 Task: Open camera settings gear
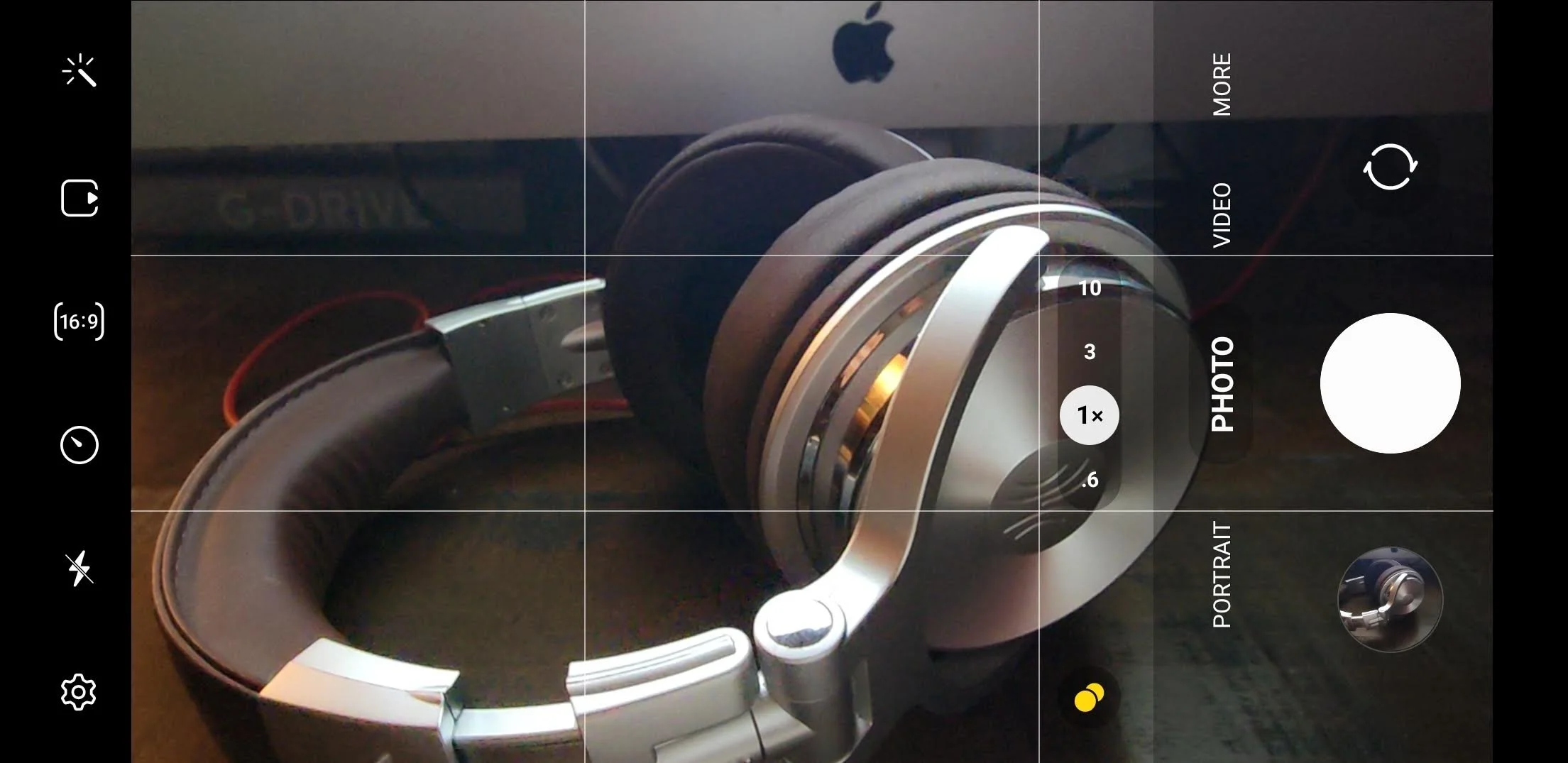pyautogui.click(x=79, y=692)
